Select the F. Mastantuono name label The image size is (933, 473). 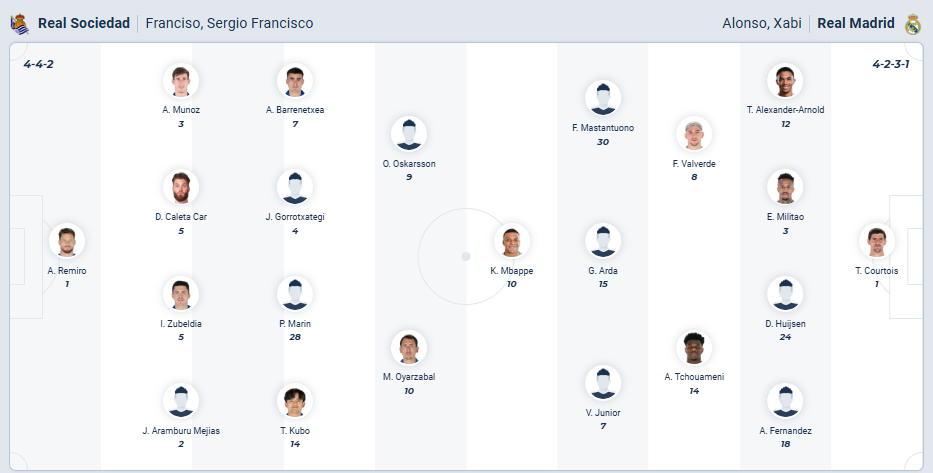pyautogui.click(x=603, y=128)
